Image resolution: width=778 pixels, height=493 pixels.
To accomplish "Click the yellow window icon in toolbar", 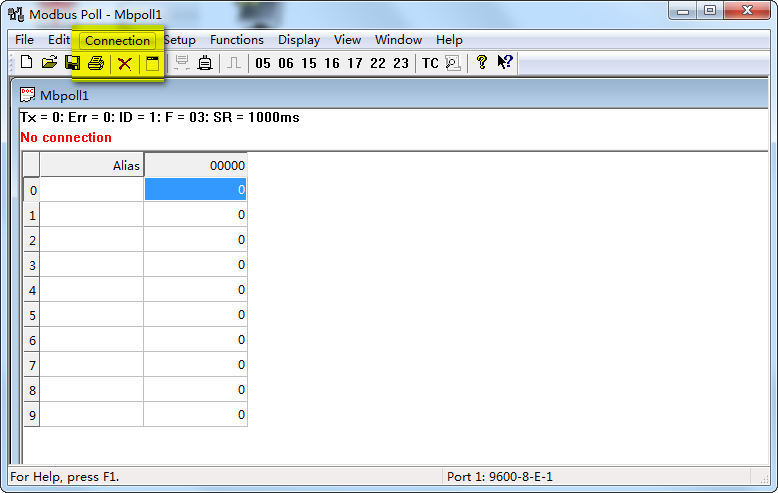I will tap(152, 64).
